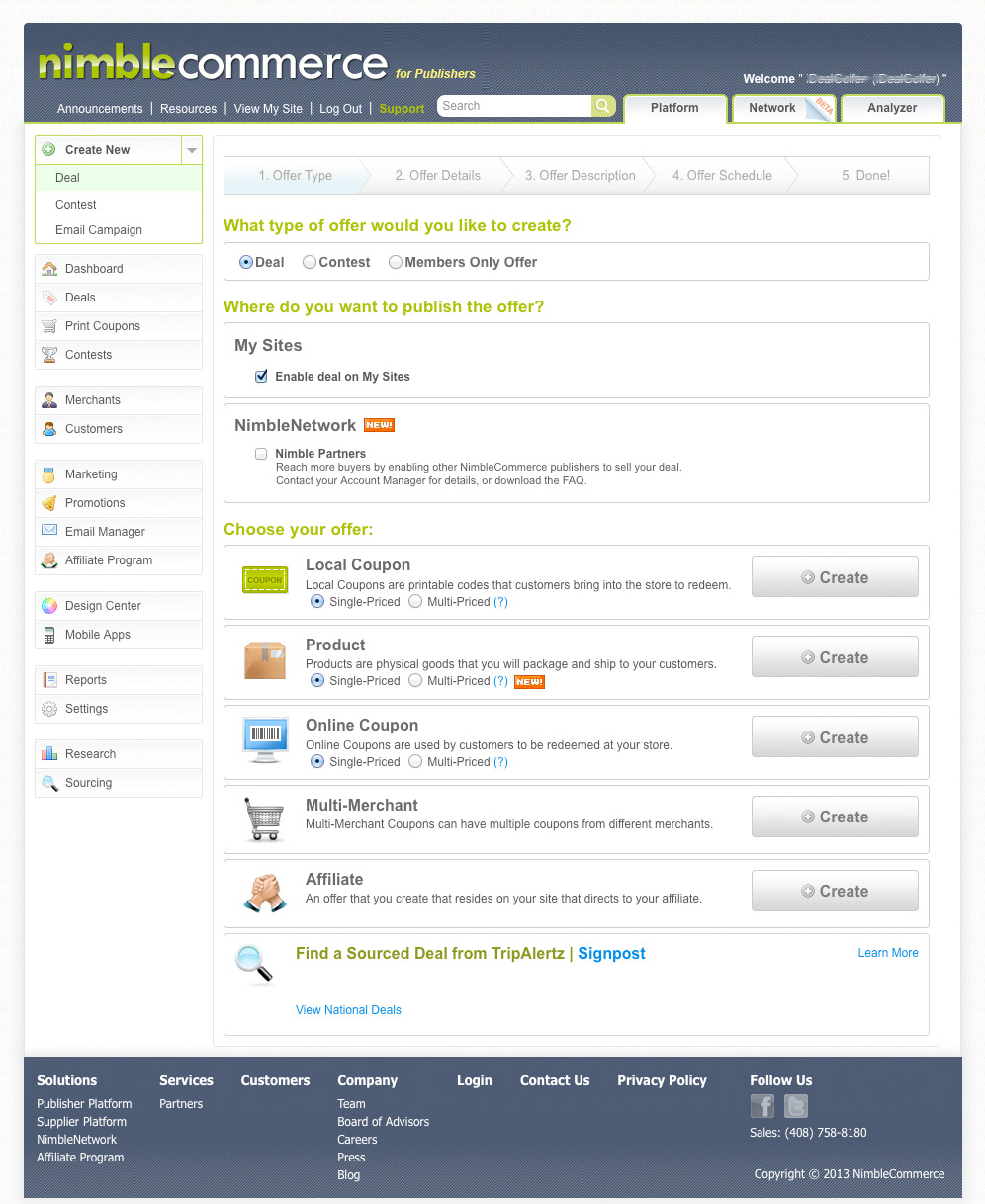Open the View National Deals link
The width and height of the screenshot is (985, 1204).
pyautogui.click(x=348, y=1010)
